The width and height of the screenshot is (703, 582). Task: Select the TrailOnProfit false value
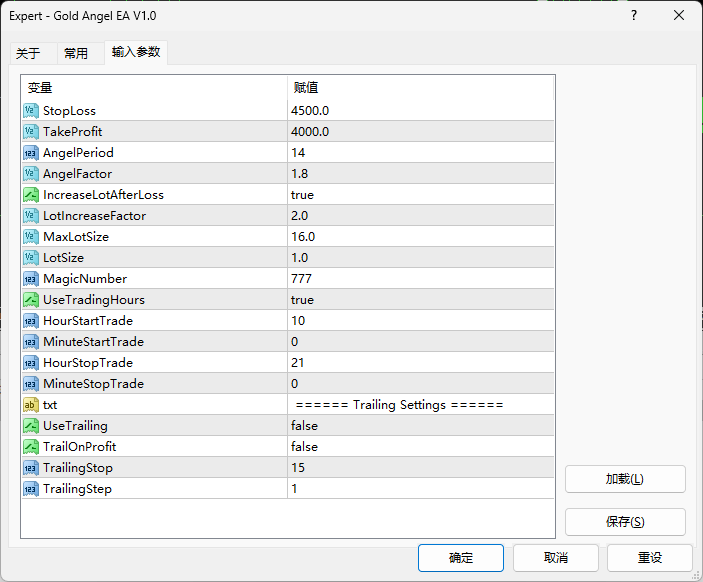click(304, 447)
